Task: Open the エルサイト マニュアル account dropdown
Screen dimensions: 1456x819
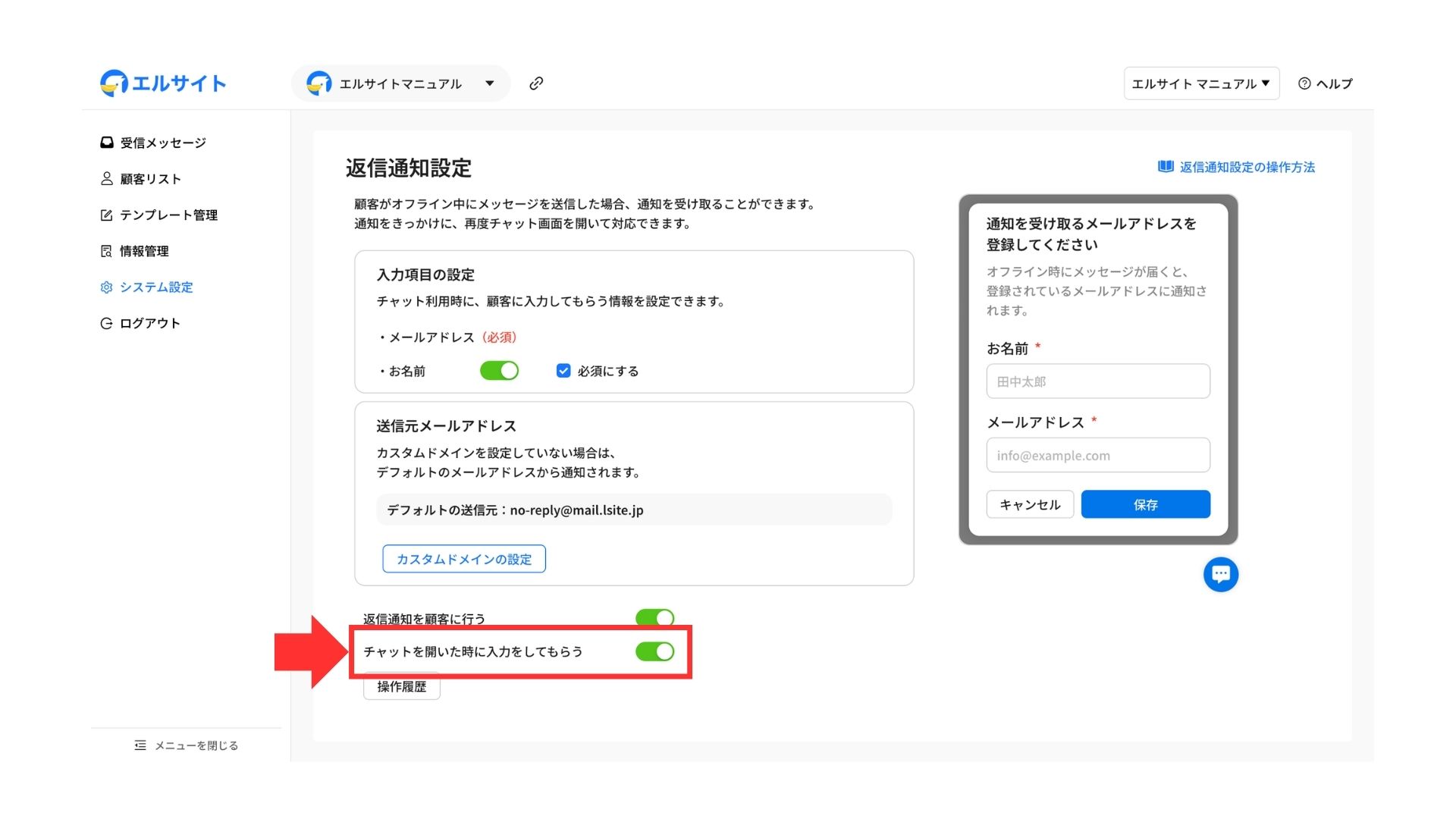Action: point(1200,83)
